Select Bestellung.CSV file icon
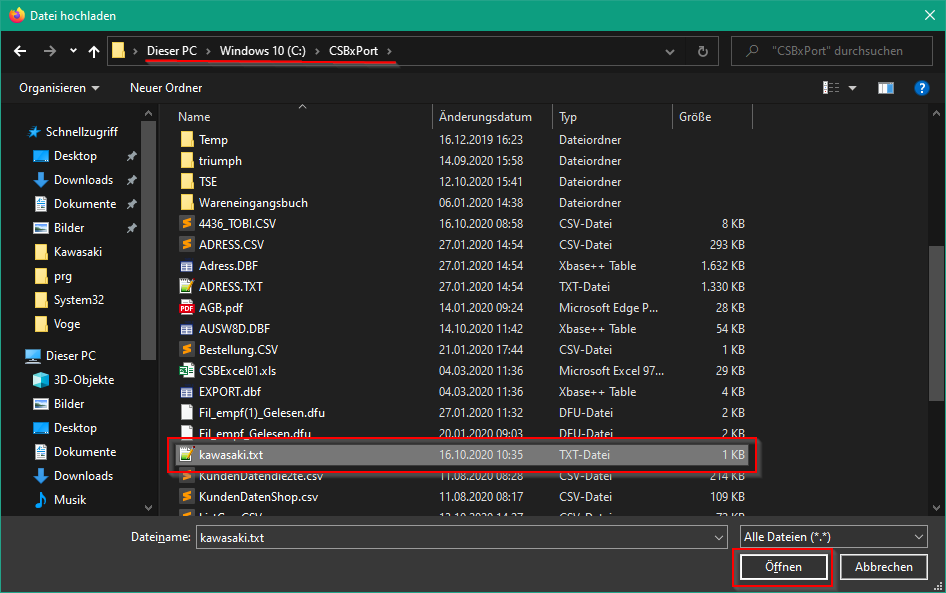946x593 pixels. point(187,349)
